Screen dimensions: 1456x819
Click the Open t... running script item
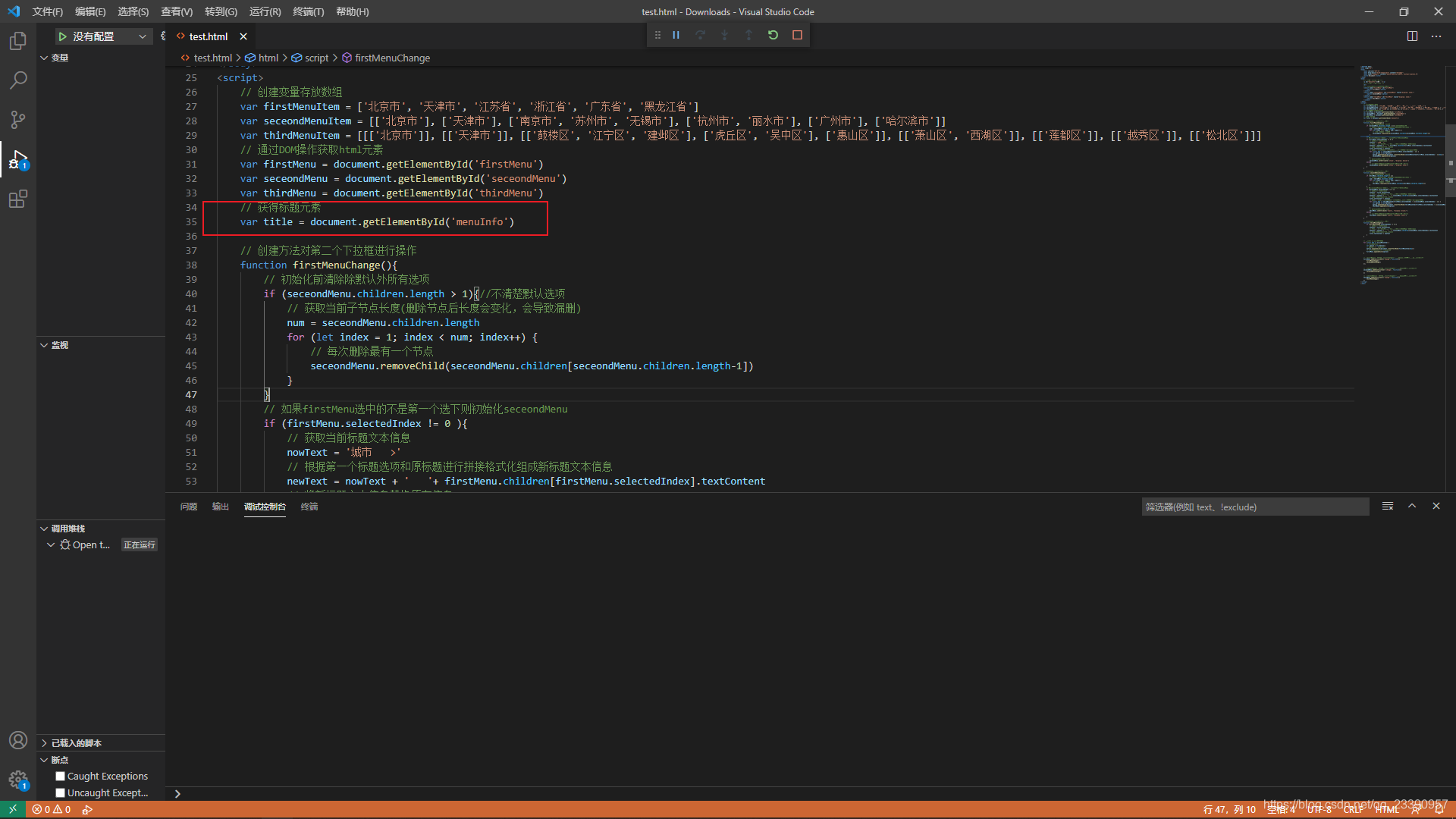(91, 544)
